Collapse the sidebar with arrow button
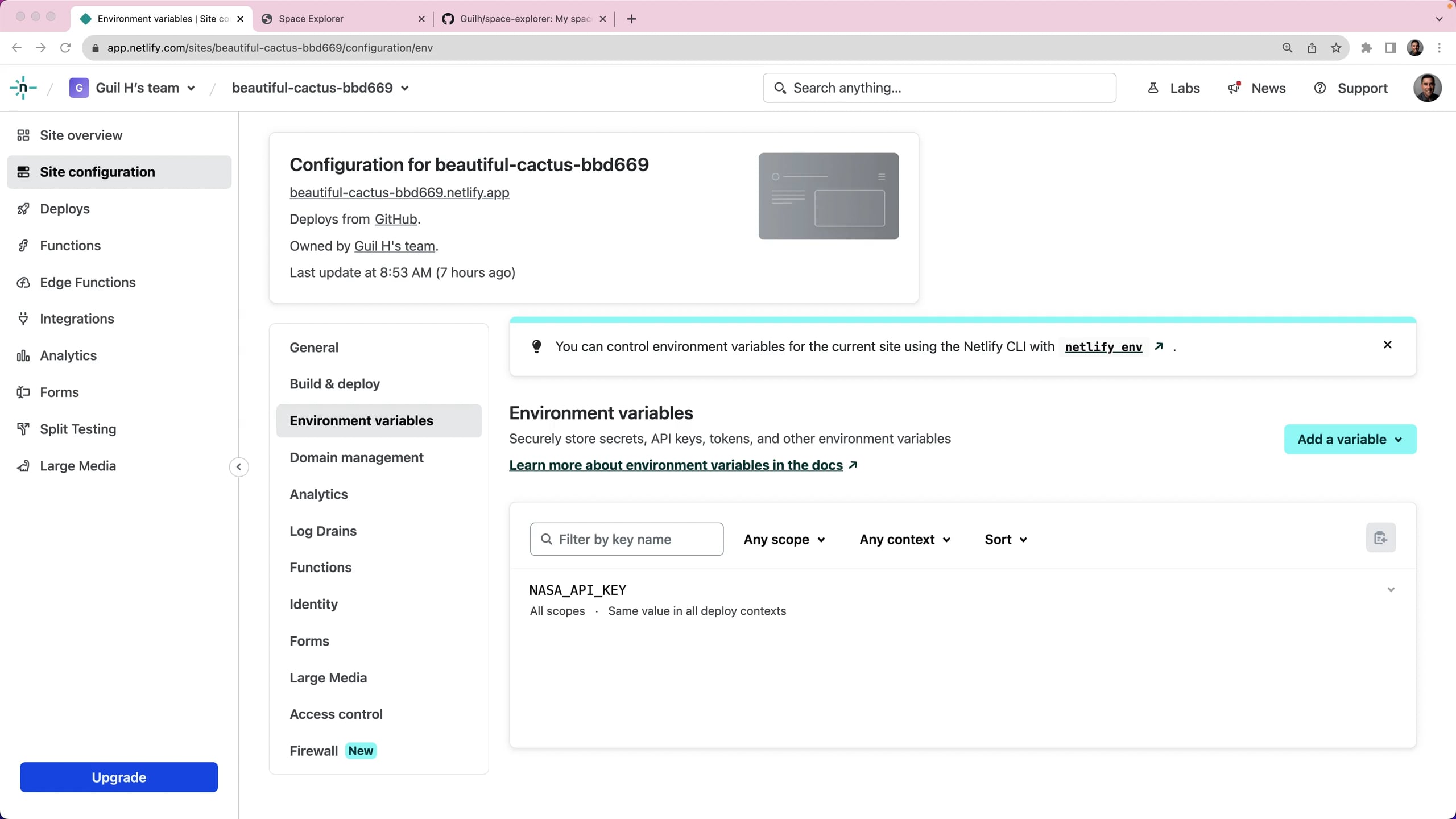The height and width of the screenshot is (819, 1456). 239,467
